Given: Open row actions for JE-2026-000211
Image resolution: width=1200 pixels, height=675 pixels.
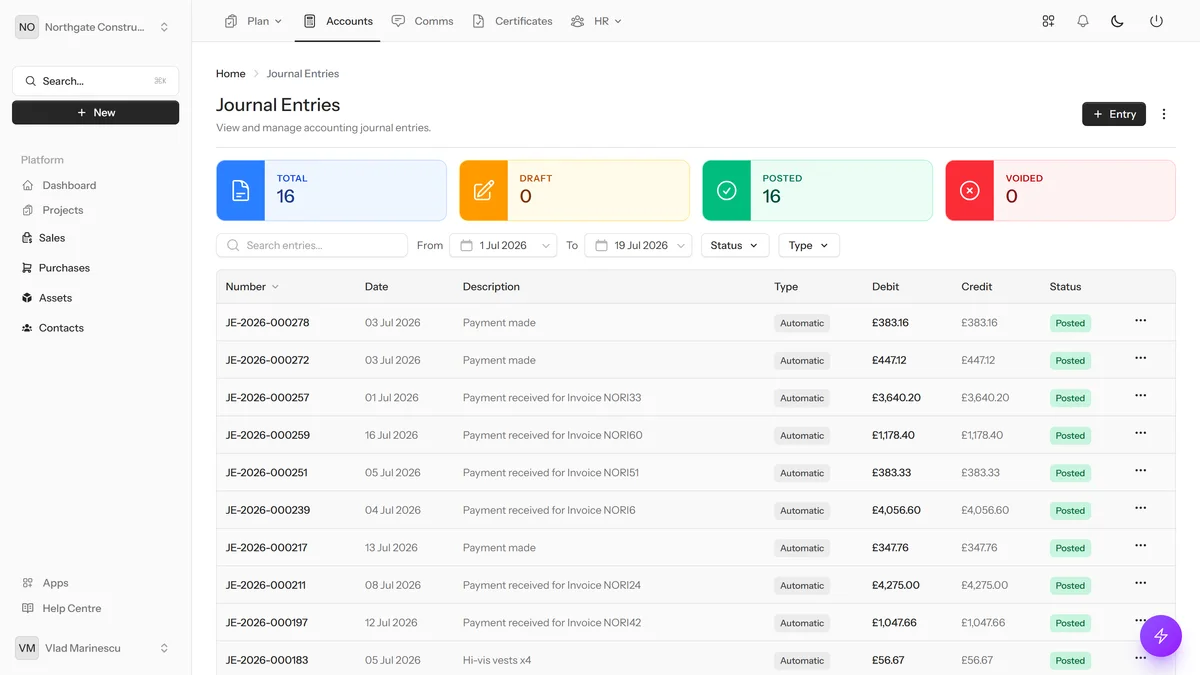Looking at the screenshot, I should (x=1140, y=583).
